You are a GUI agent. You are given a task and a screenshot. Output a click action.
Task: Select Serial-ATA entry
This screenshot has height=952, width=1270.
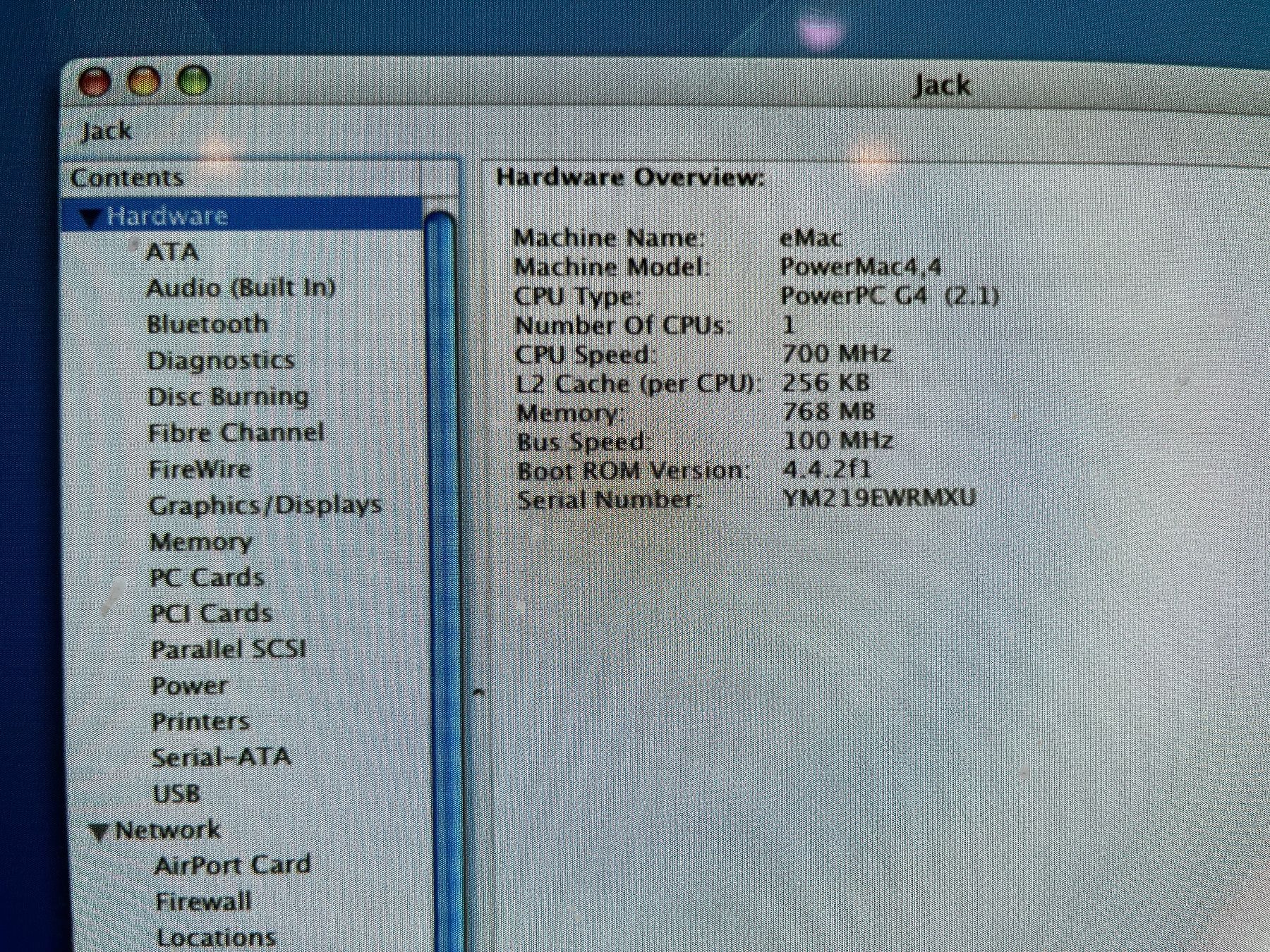[222, 758]
